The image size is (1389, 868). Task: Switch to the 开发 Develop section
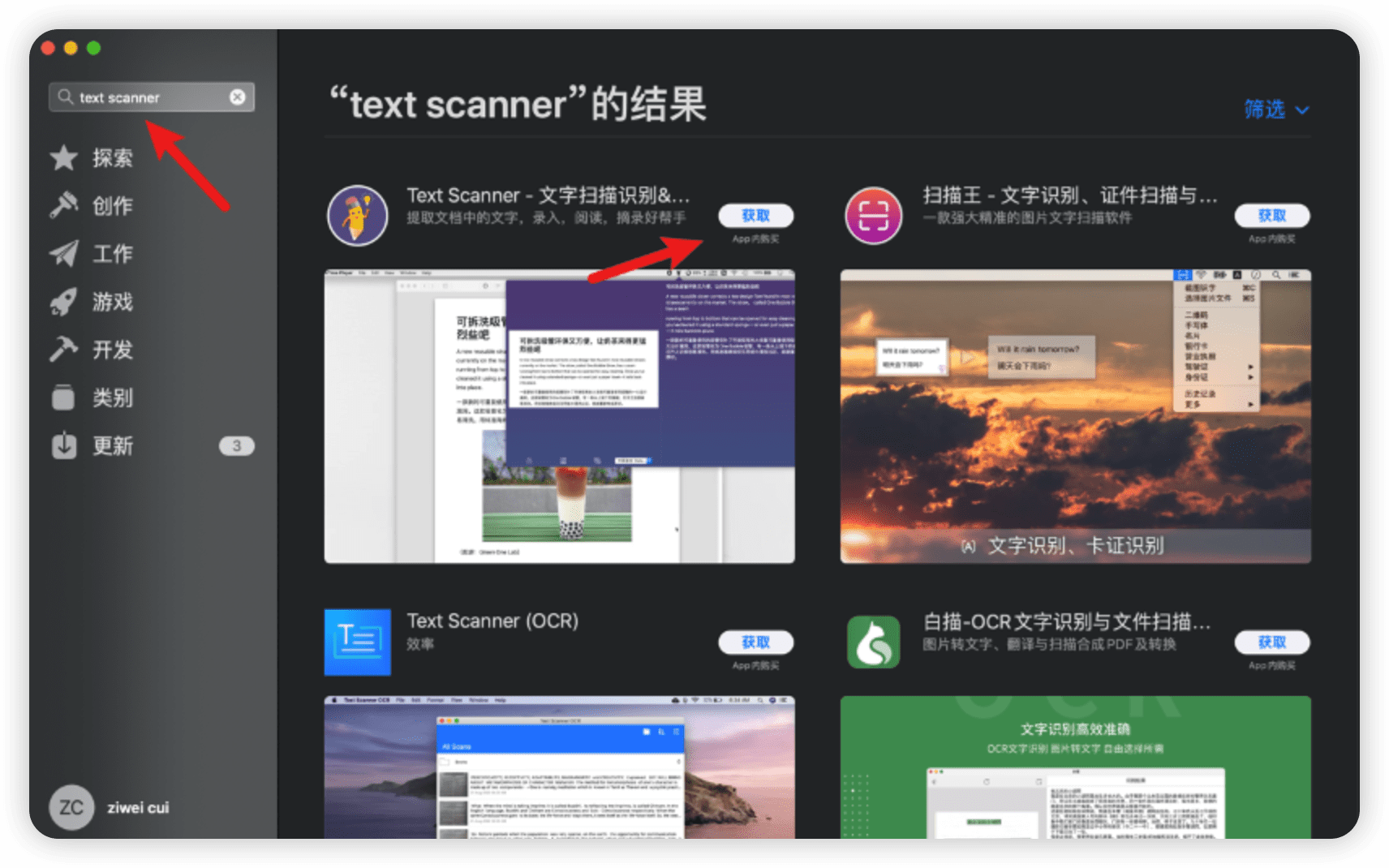coord(112,350)
